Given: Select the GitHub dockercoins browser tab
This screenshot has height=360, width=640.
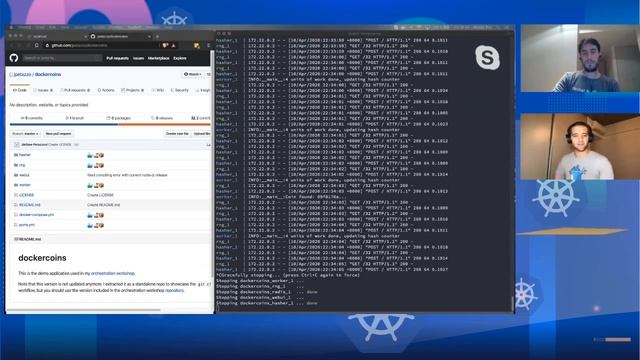Looking at the screenshot, I should 120,36.
